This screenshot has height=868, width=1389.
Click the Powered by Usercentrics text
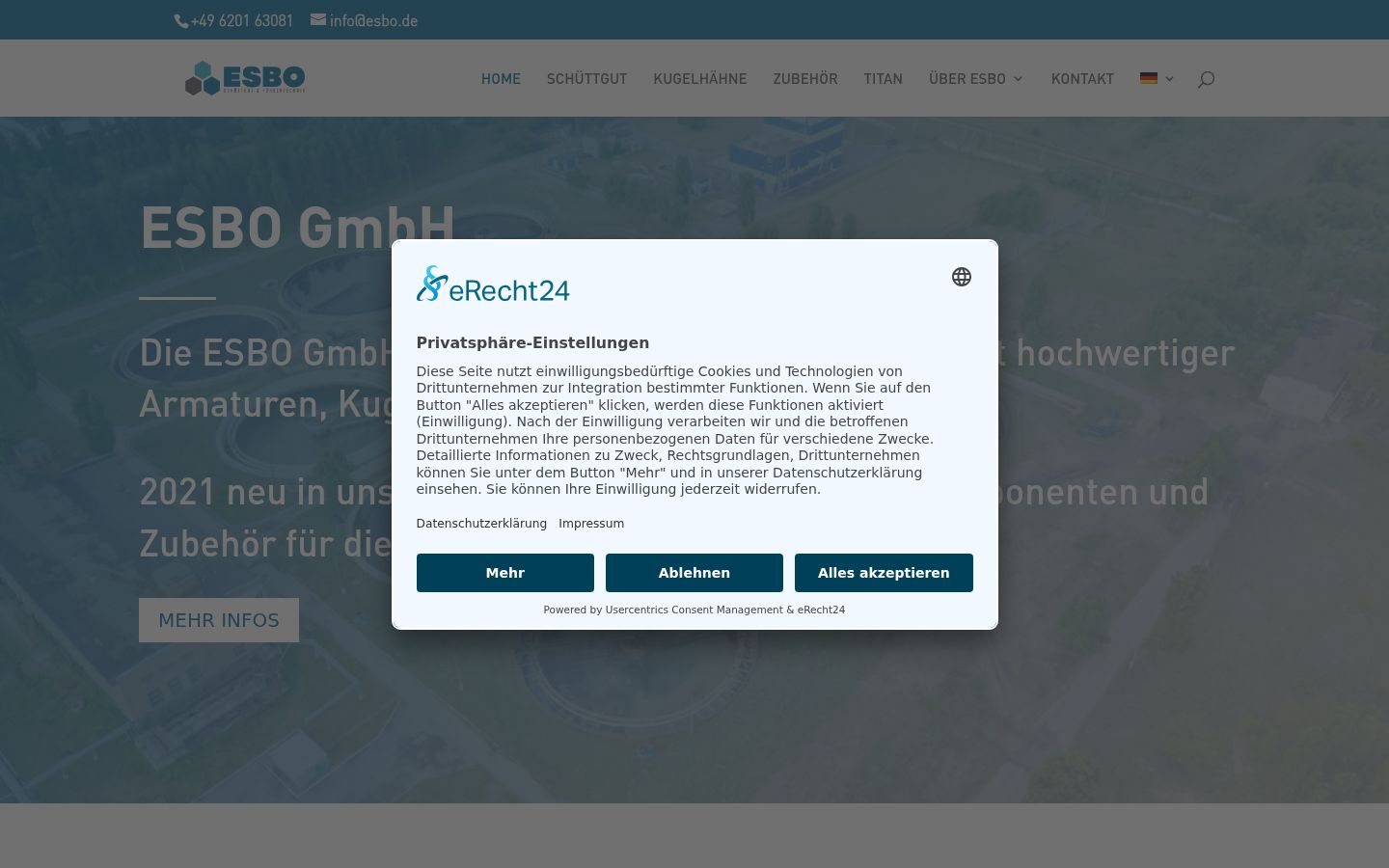[694, 610]
